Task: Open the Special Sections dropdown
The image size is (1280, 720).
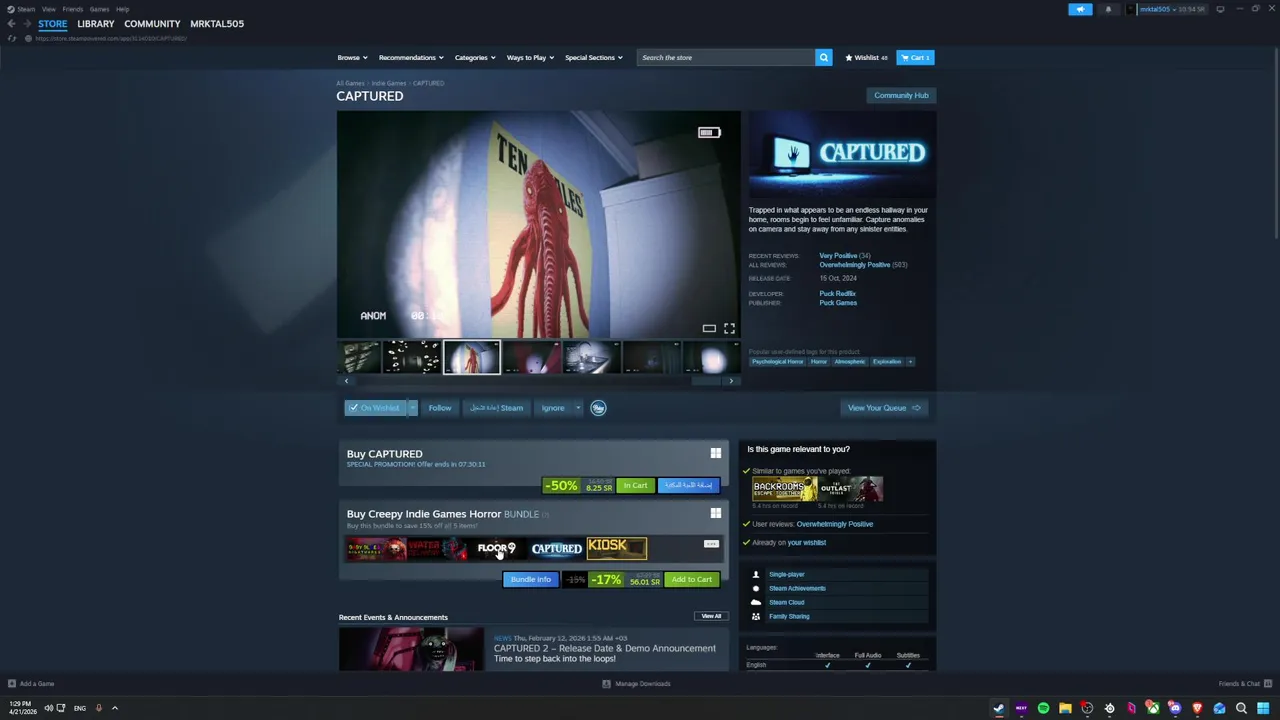Action: tap(594, 57)
